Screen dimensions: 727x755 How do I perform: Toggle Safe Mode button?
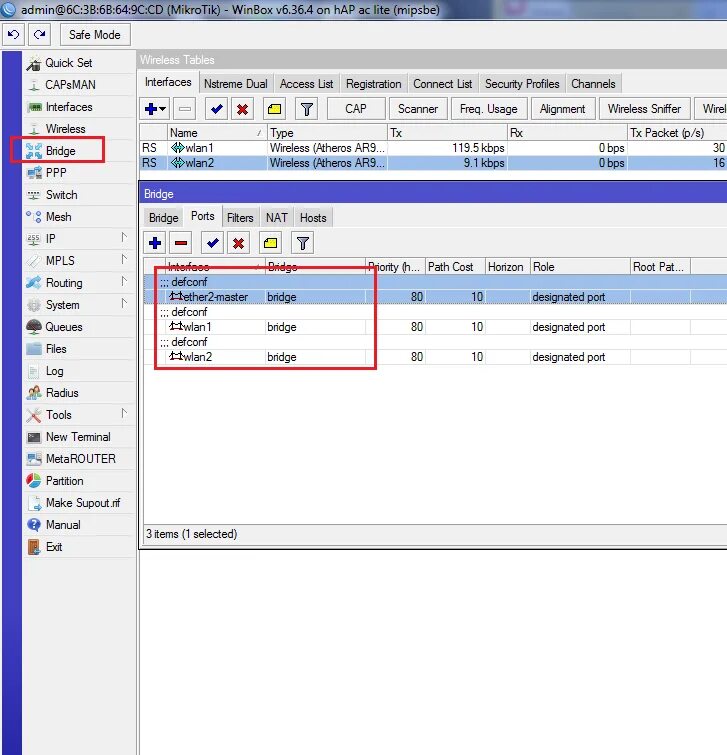95,35
